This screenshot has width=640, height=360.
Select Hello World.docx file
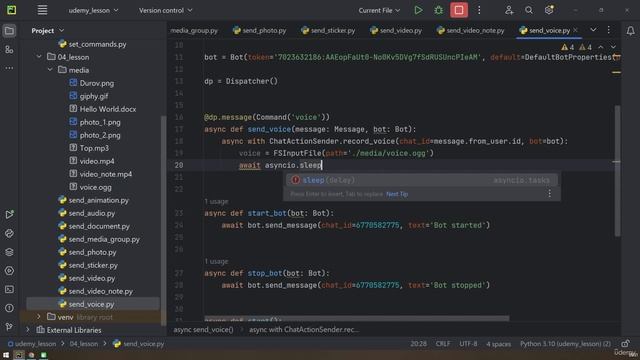[108, 109]
